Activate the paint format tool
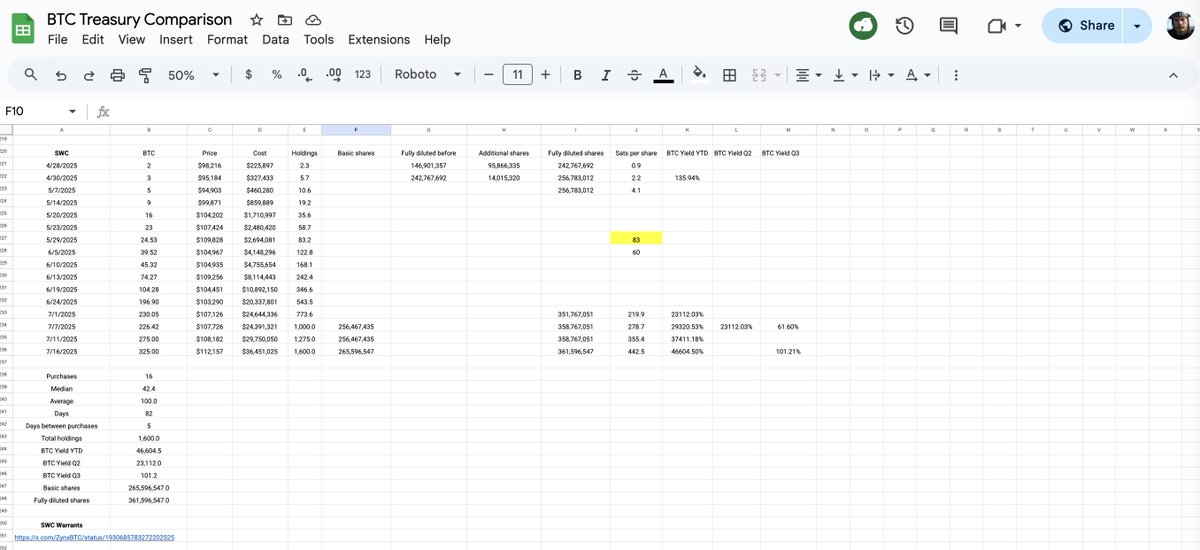Image resolution: width=1200 pixels, height=550 pixels. click(145, 75)
